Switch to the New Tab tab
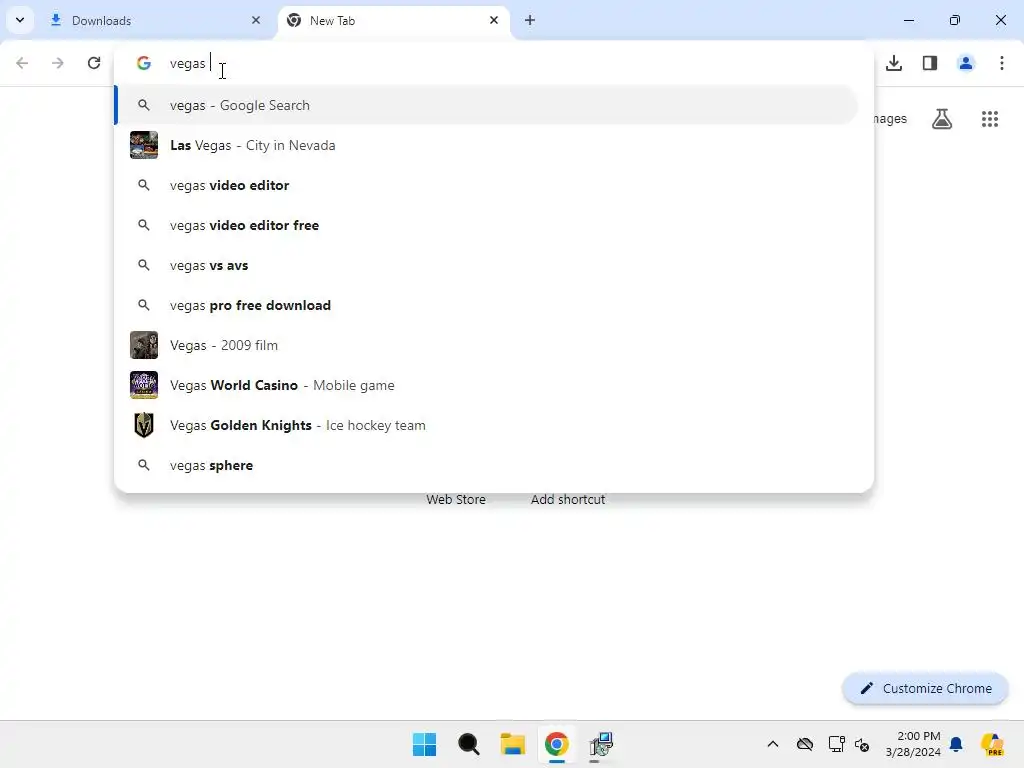 coord(394,20)
